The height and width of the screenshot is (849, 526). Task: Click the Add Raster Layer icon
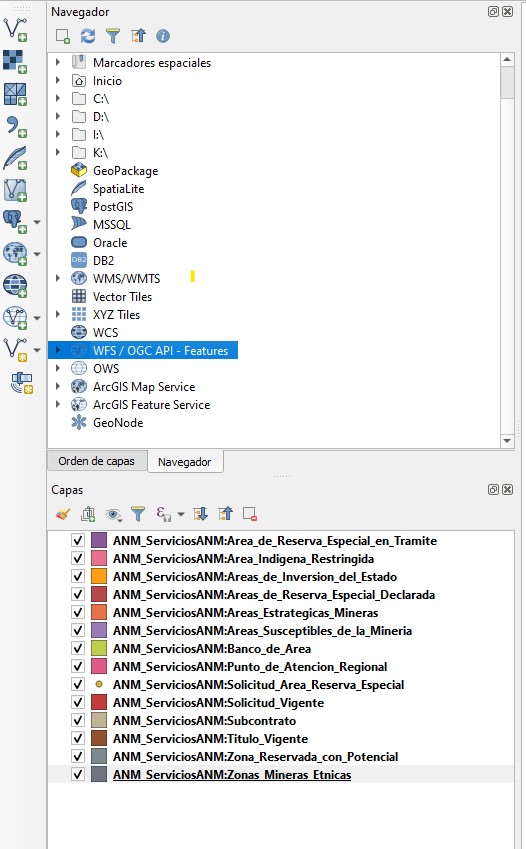point(15,62)
